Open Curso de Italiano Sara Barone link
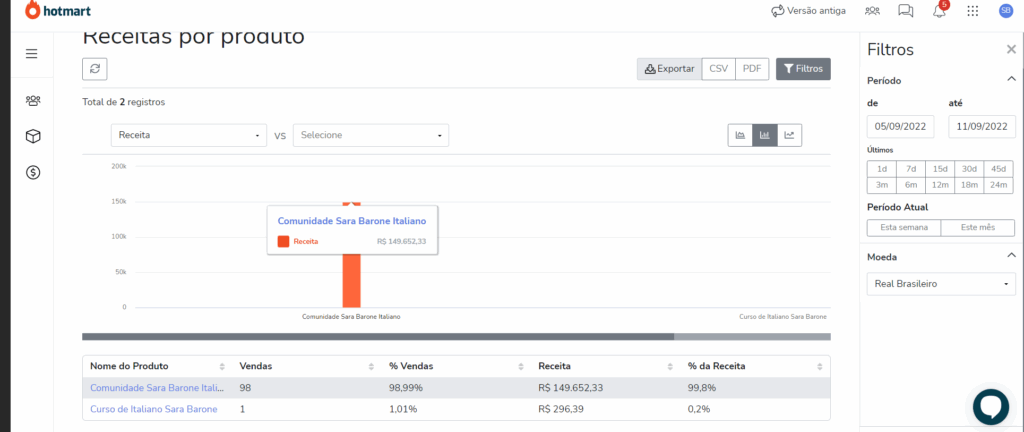Viewport: 1024px width, 432px height. tap(153, 409)
